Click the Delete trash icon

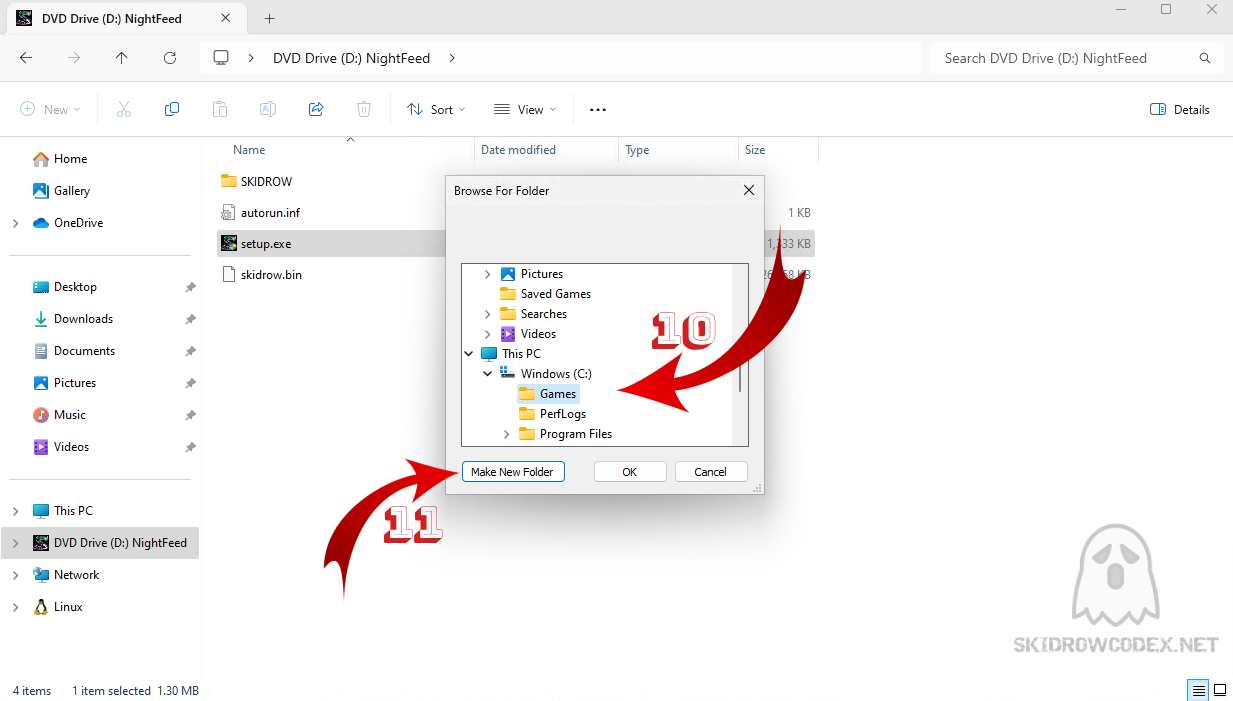(x=364, y=110)
